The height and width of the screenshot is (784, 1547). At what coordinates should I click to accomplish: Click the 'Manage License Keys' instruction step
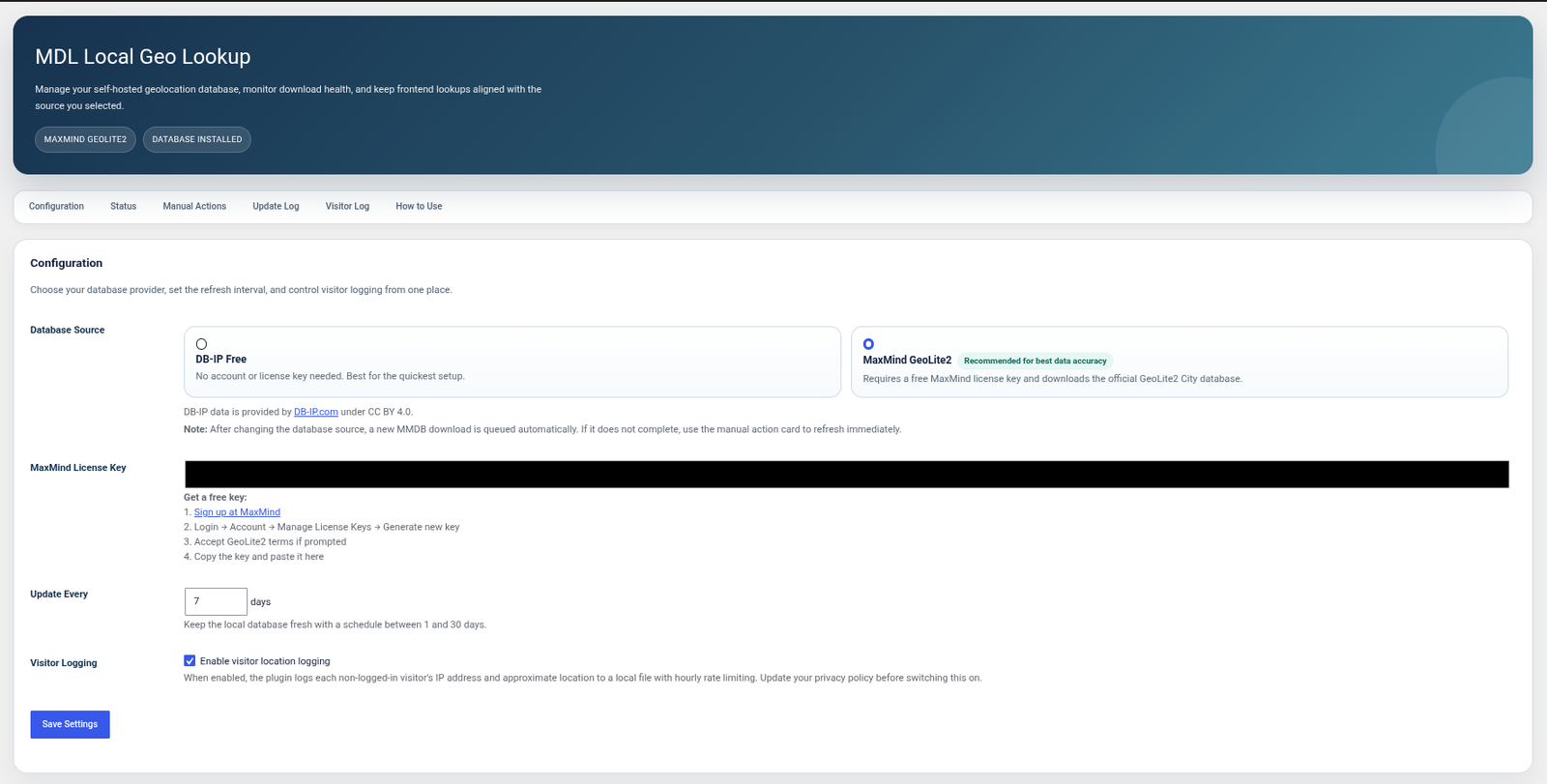[322, 527]
